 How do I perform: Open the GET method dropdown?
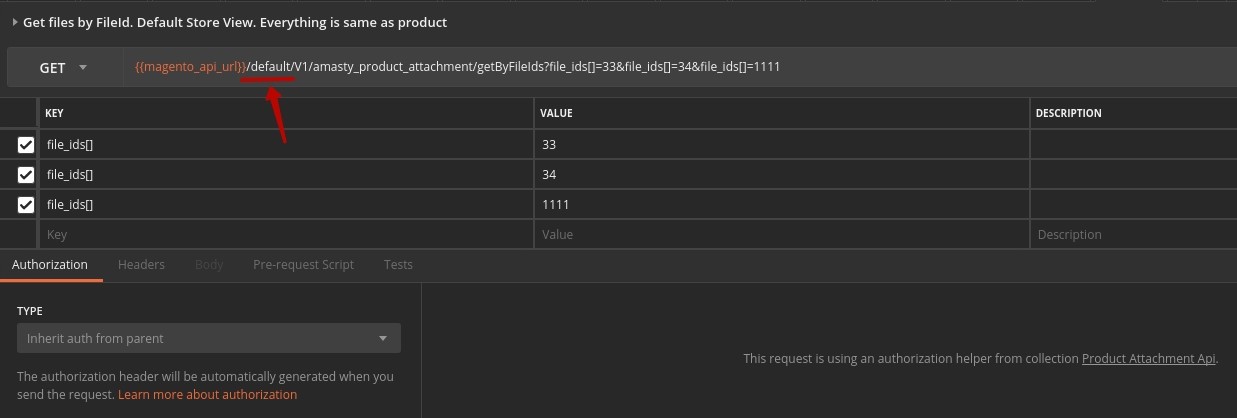tap(63, 68)
